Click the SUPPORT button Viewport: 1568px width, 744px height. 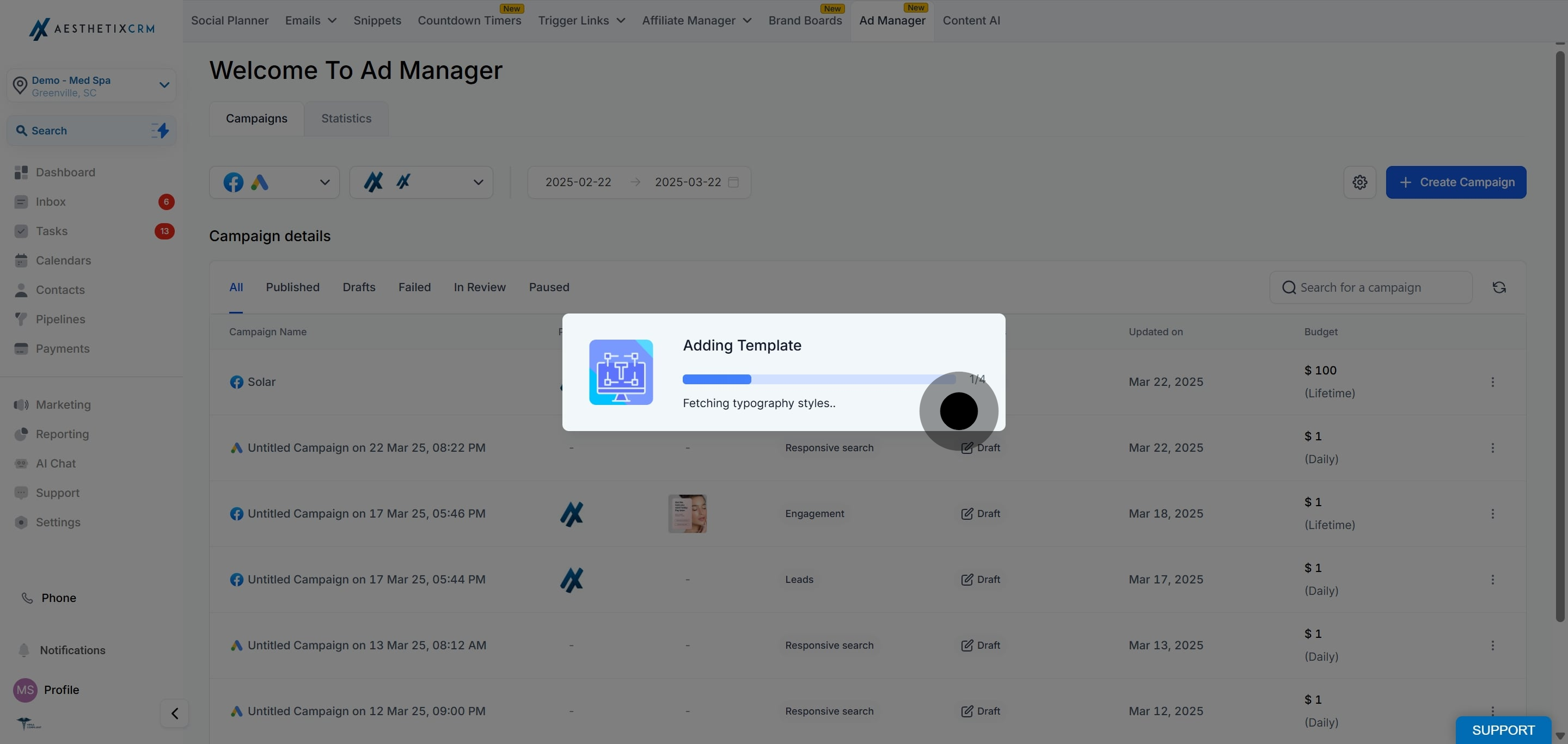1503,730
